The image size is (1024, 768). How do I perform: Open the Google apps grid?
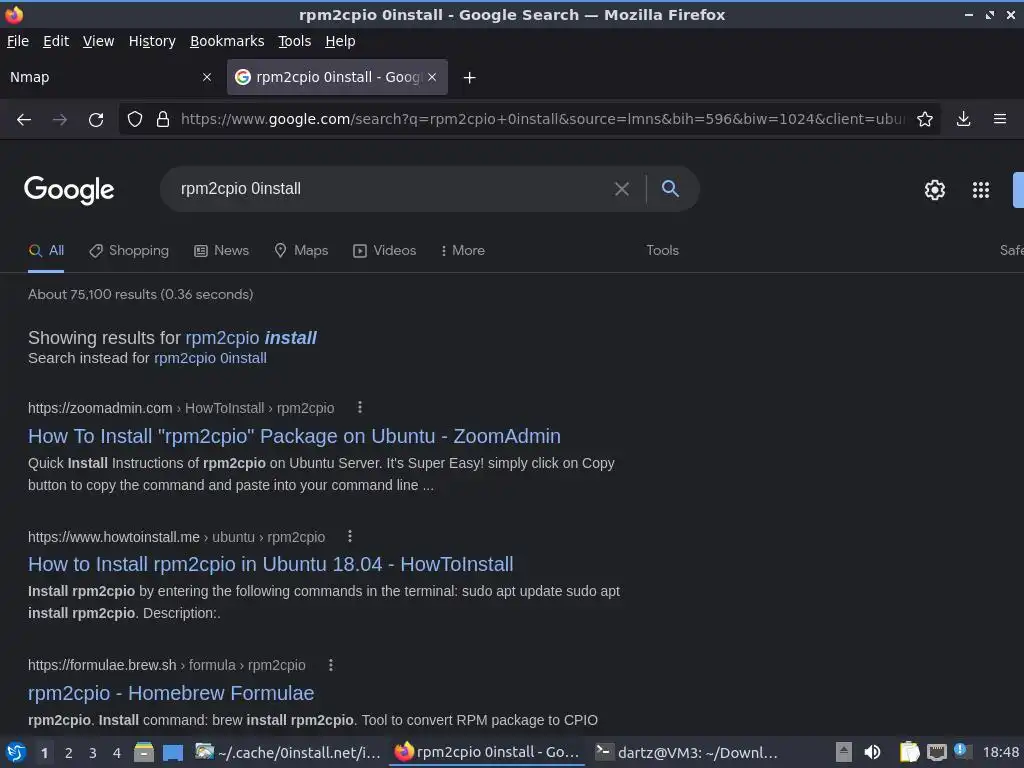(981, 190)
